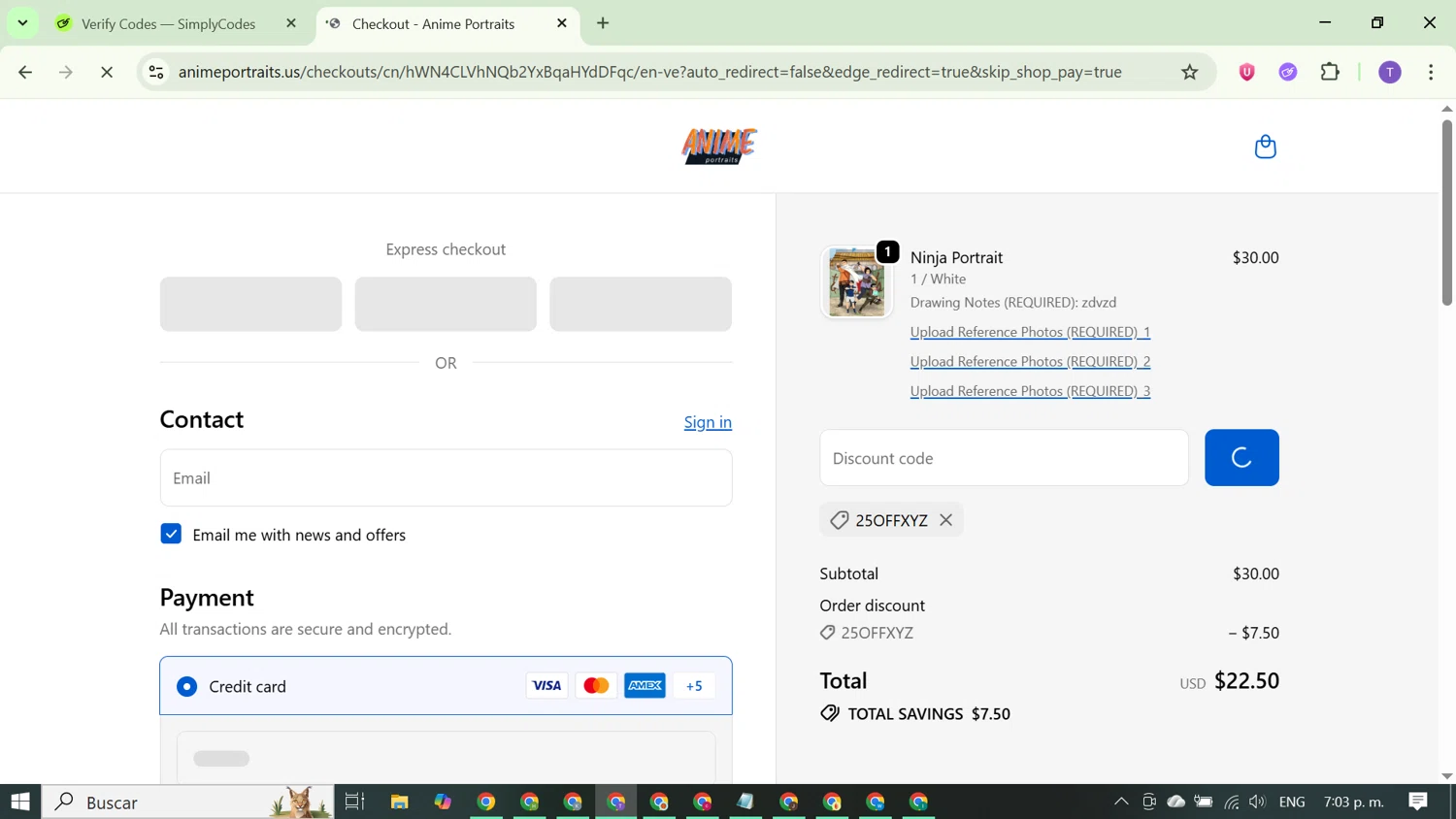This screenshot has height=819, width=1456.
Task: Click the Total $22.50 amount
Action: (1246, 681)
